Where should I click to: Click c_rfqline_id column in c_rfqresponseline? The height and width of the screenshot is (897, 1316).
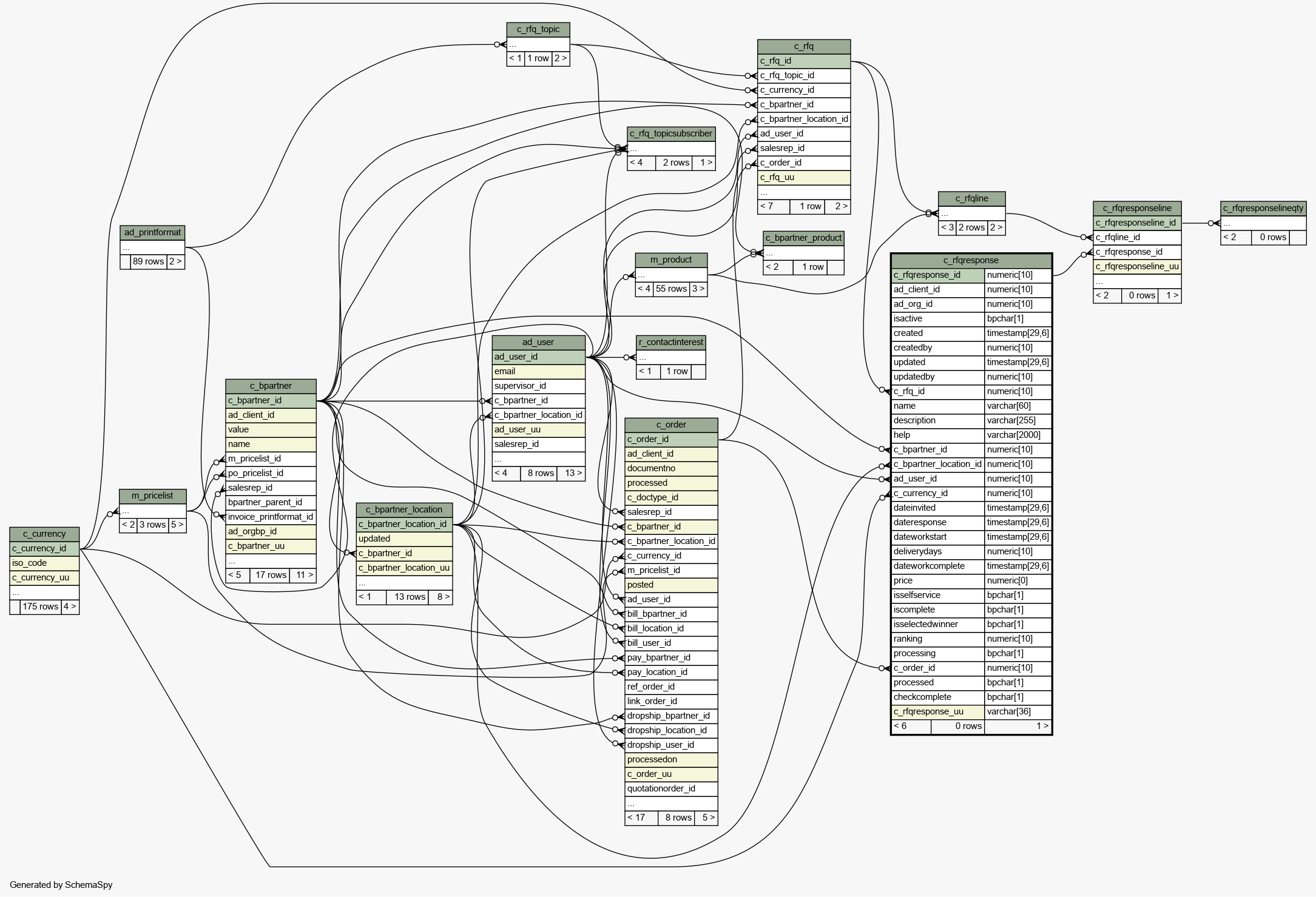1137,238
